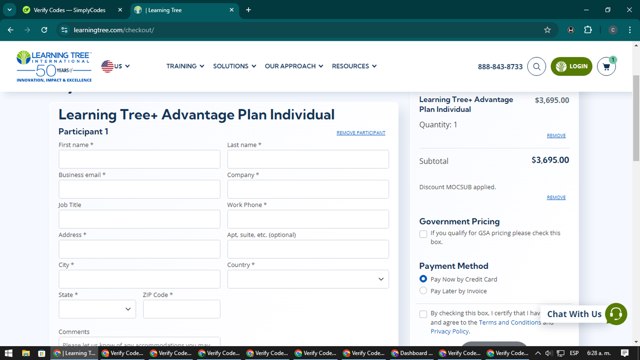Remove the Advantage Plan item from cart
Screen dimensions: 640x360
point(556,136)
